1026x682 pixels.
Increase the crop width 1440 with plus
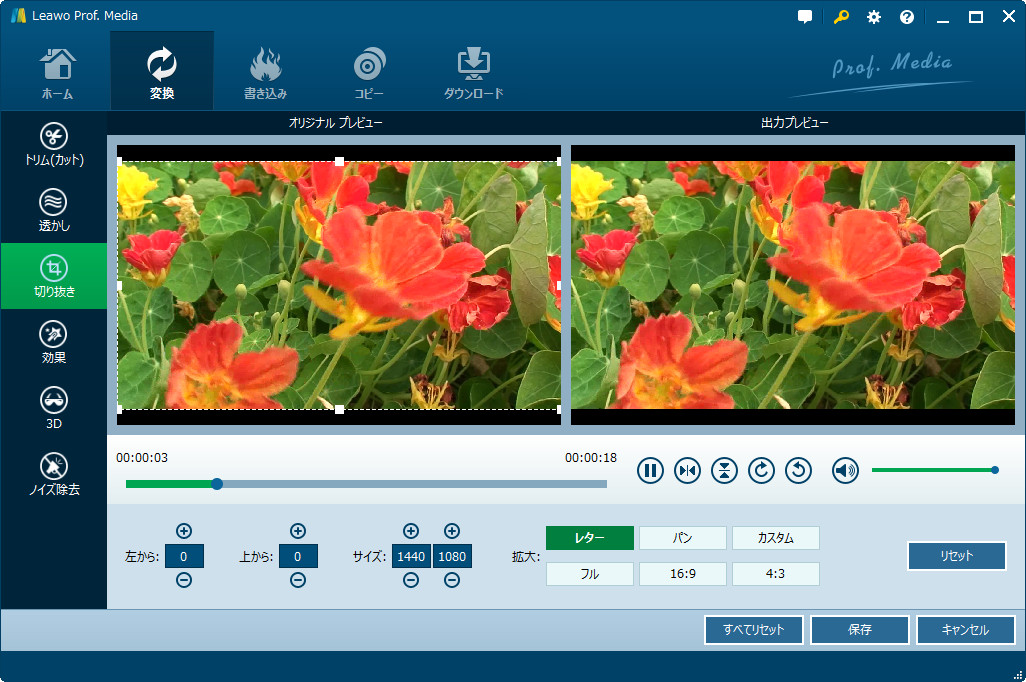pos(411,531)
